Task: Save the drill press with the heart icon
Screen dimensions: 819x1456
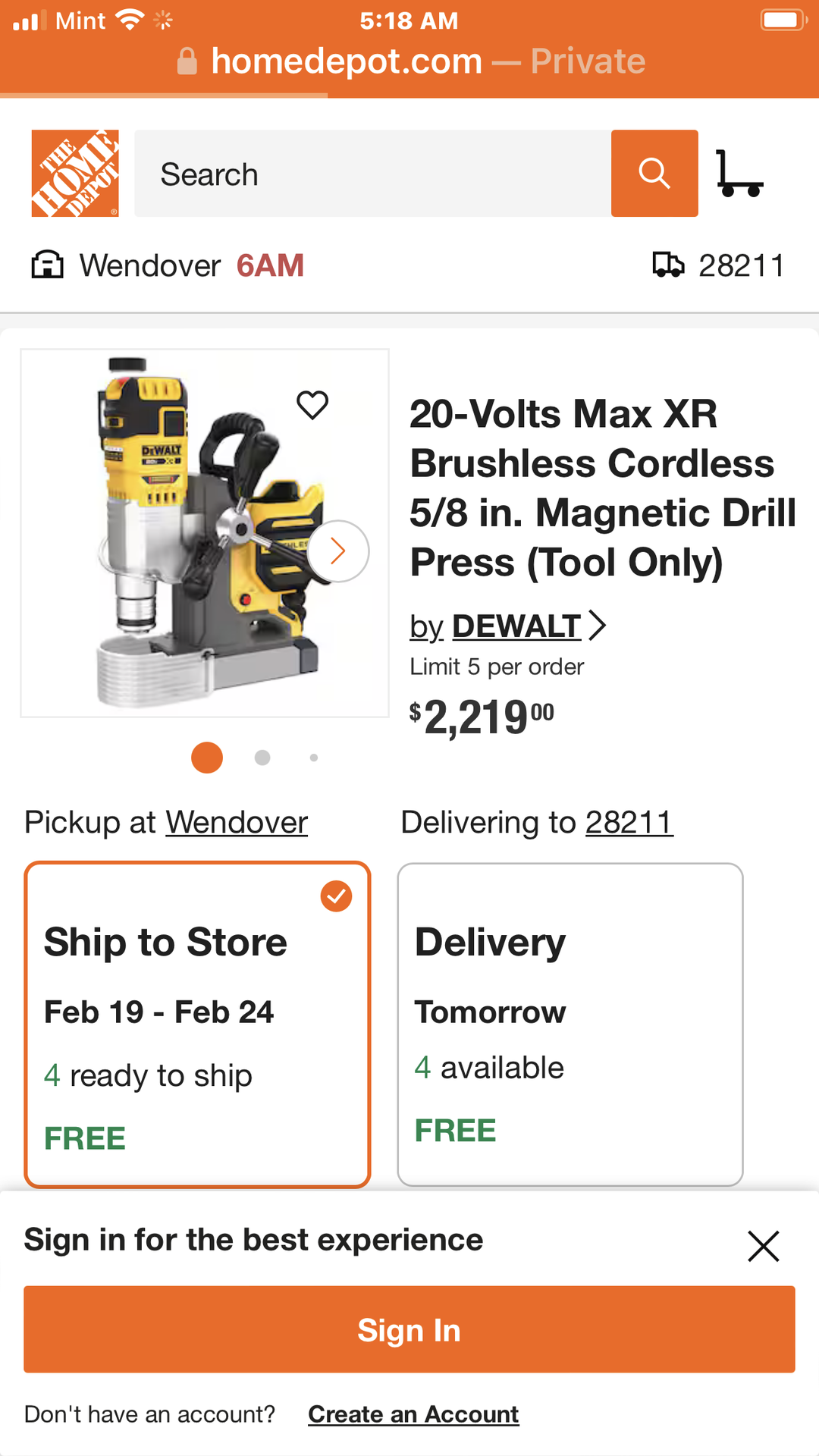Action: pos(312,405)
